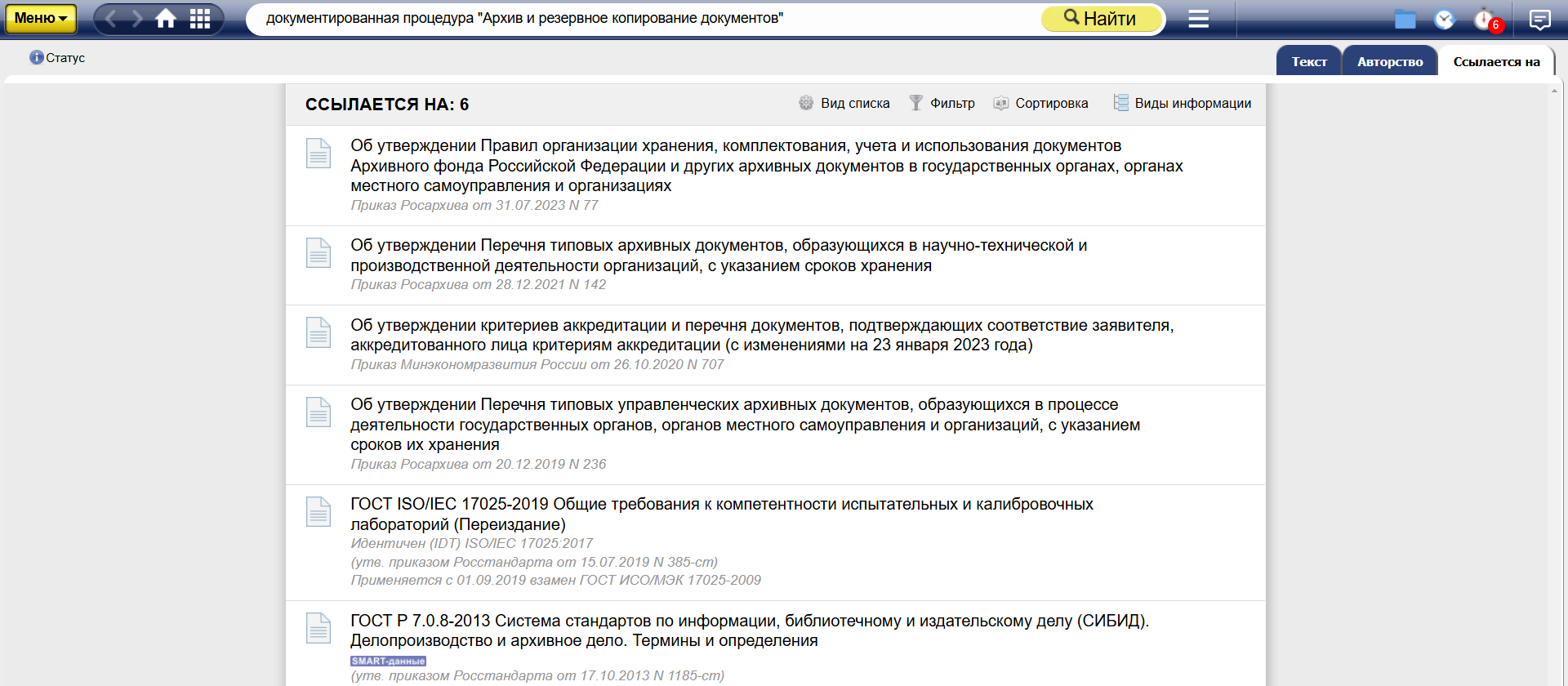This screenshot has width=1568, height=686.
Task: Open the home page icon
Action: [167, 19]
